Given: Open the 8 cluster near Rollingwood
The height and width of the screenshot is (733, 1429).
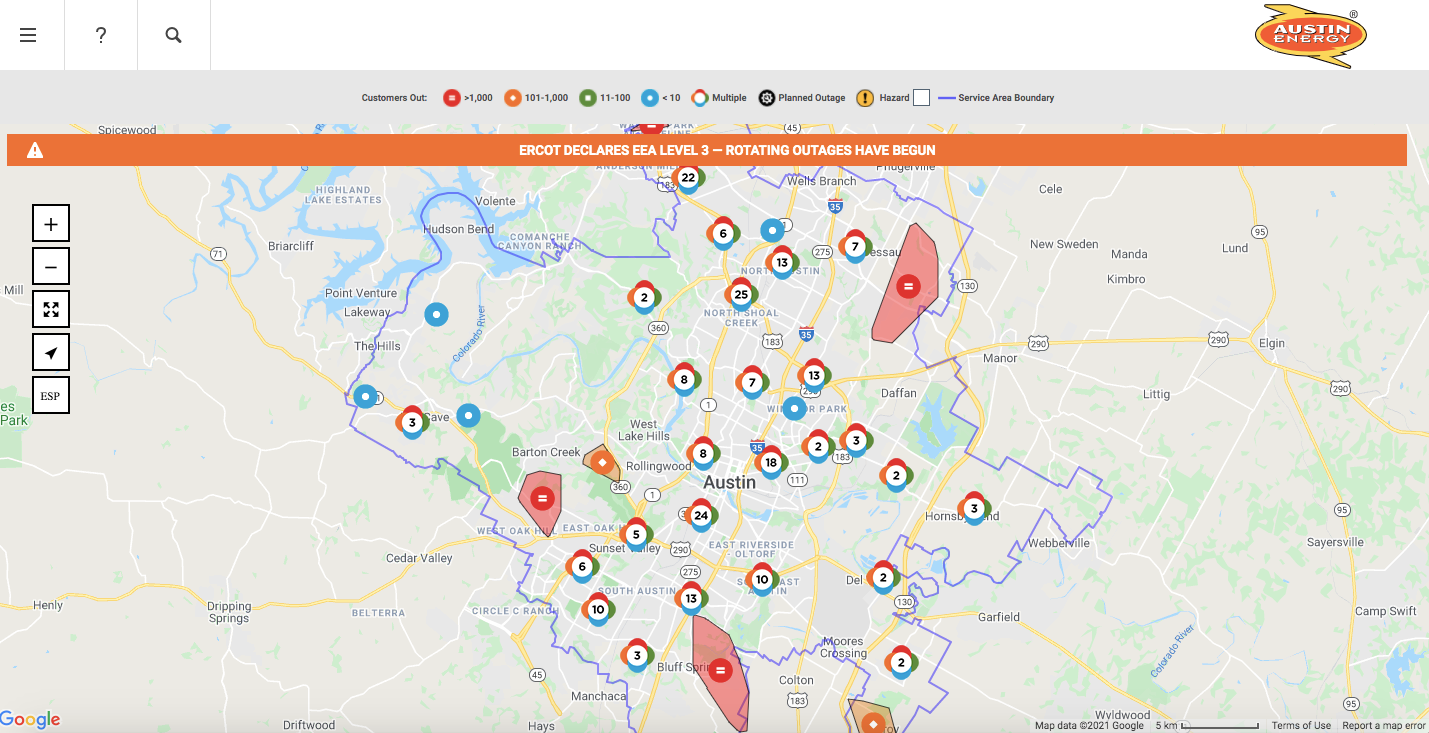Looking at the screenshot, I should 703,454.
